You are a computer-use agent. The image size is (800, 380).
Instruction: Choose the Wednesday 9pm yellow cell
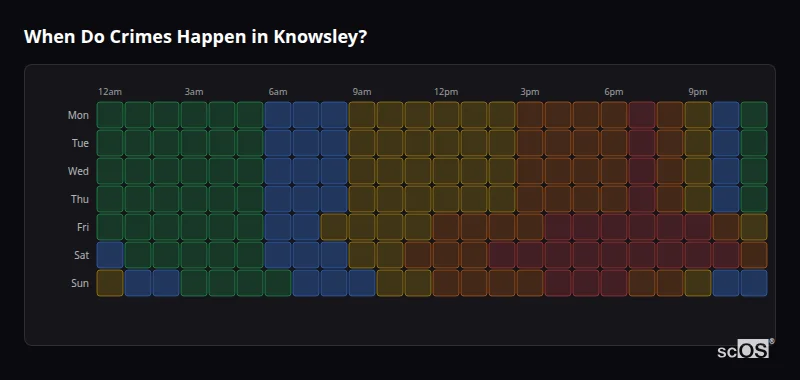698,171
